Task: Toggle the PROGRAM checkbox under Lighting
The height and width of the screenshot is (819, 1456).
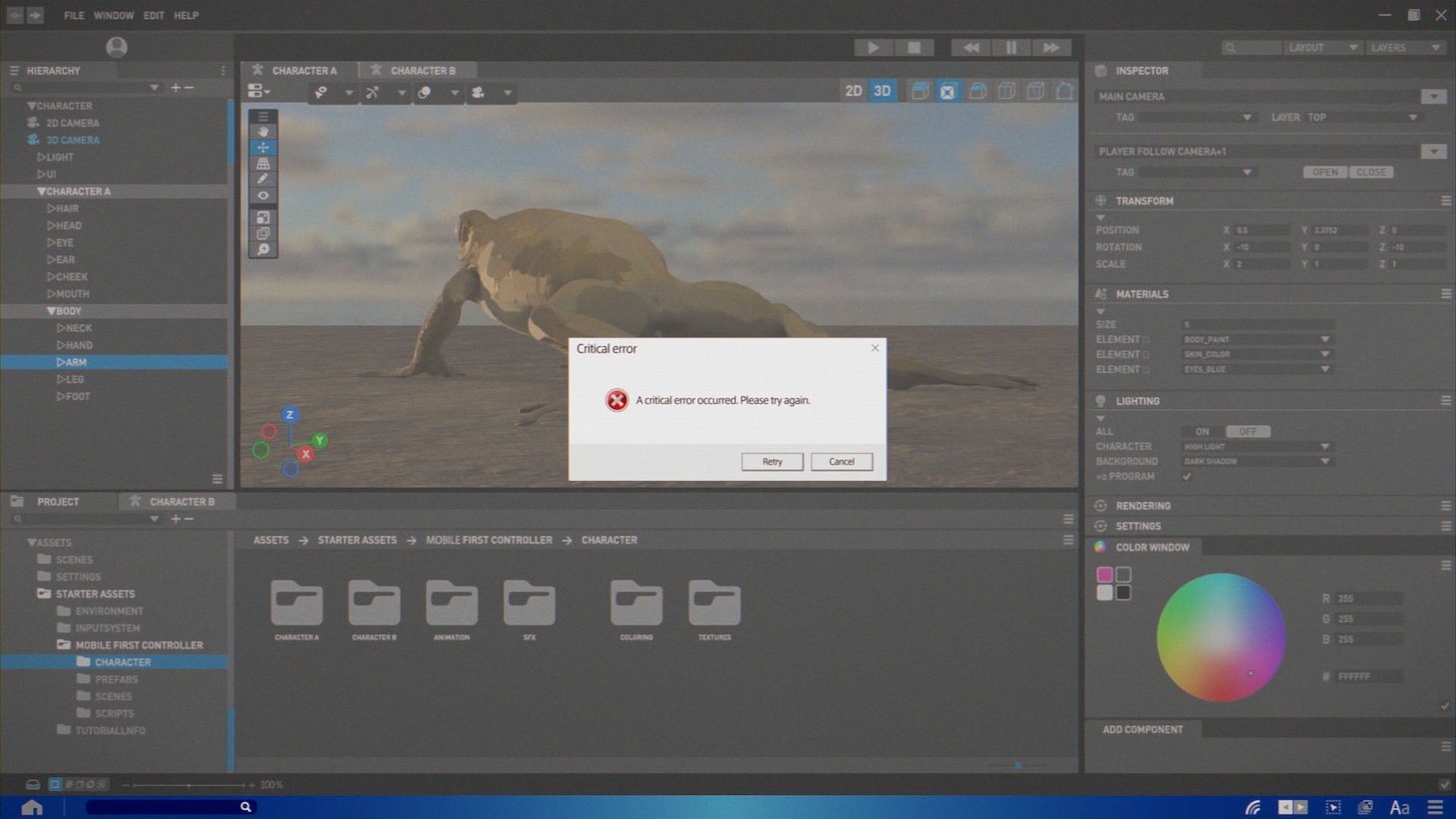Action: [x=1187, y=477]
